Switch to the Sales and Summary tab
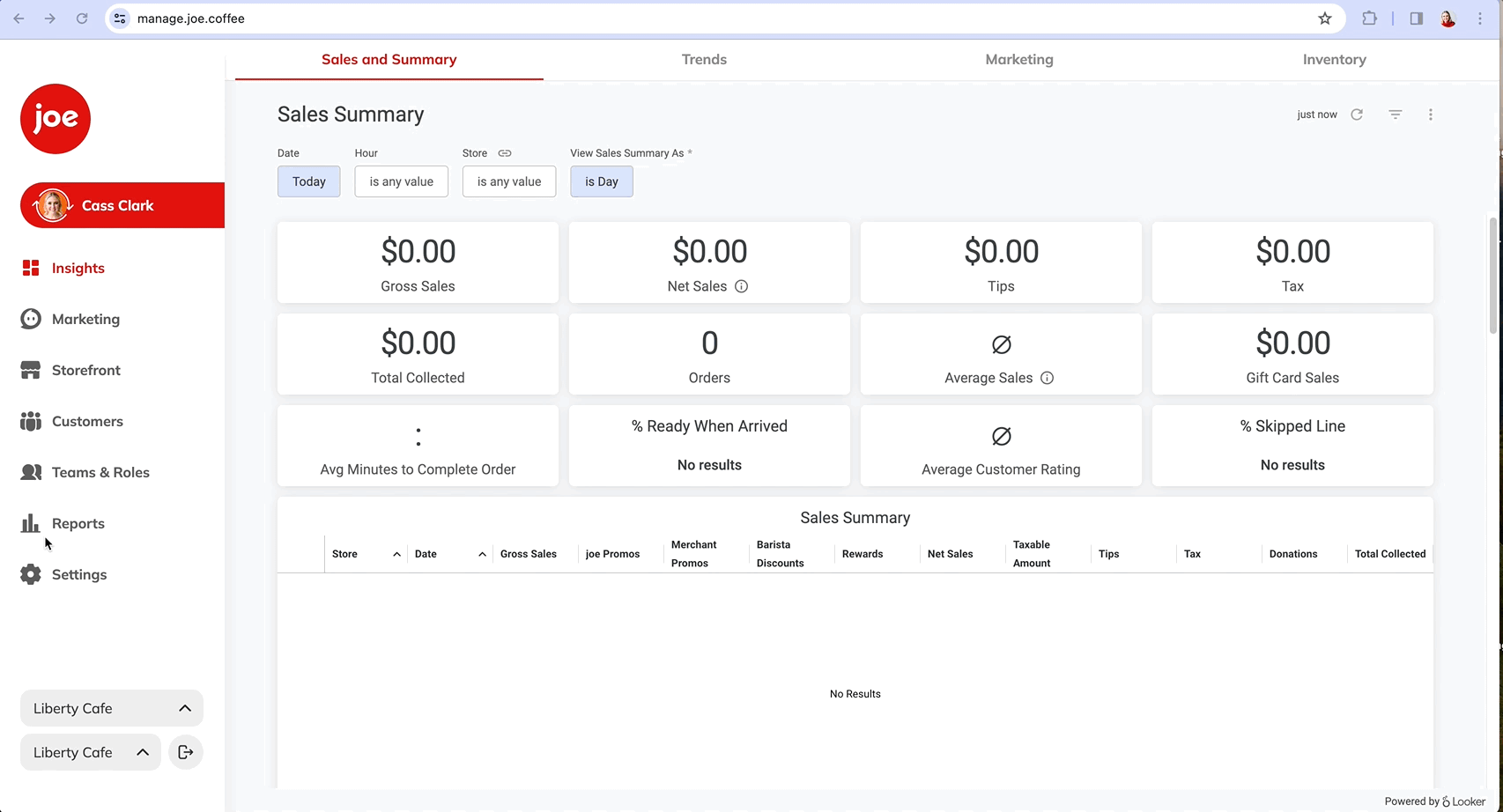 (x=389, y=59)
